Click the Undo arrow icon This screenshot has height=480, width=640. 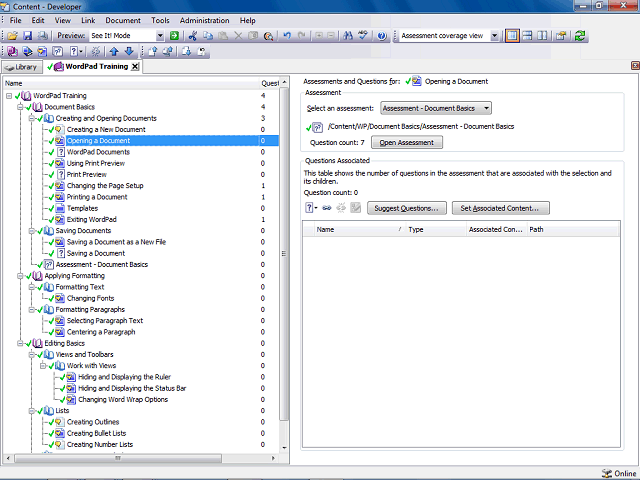click(287, 36)
